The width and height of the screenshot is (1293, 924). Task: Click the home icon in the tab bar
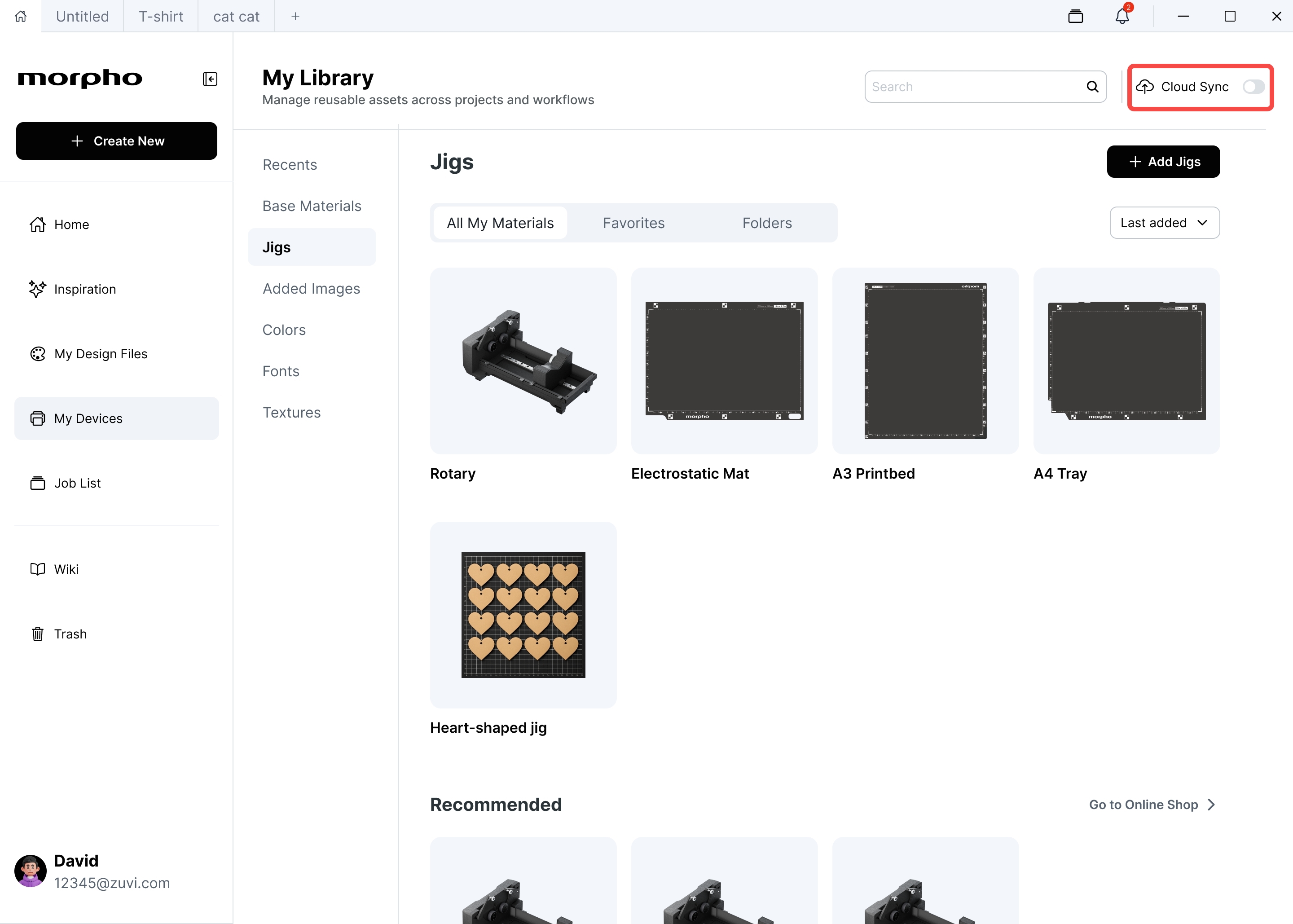coord(21,16)
